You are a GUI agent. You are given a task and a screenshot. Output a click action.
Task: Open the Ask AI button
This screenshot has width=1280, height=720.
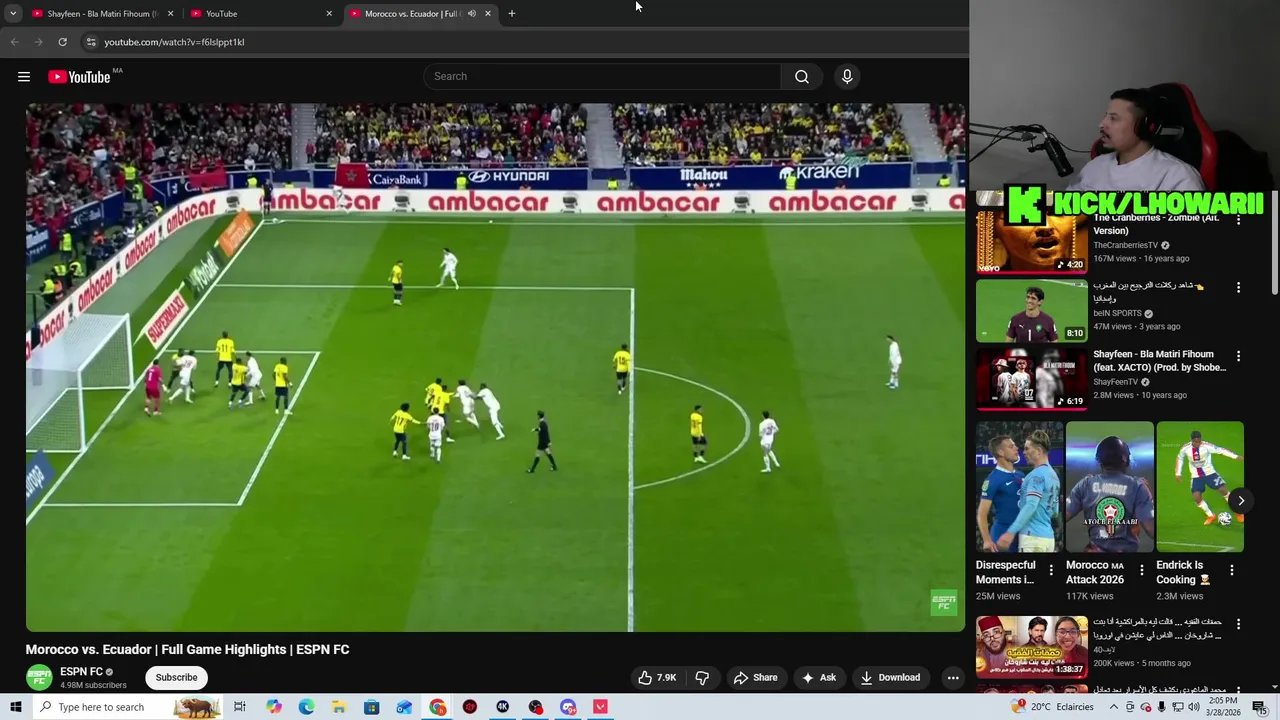tap(818, 677)
